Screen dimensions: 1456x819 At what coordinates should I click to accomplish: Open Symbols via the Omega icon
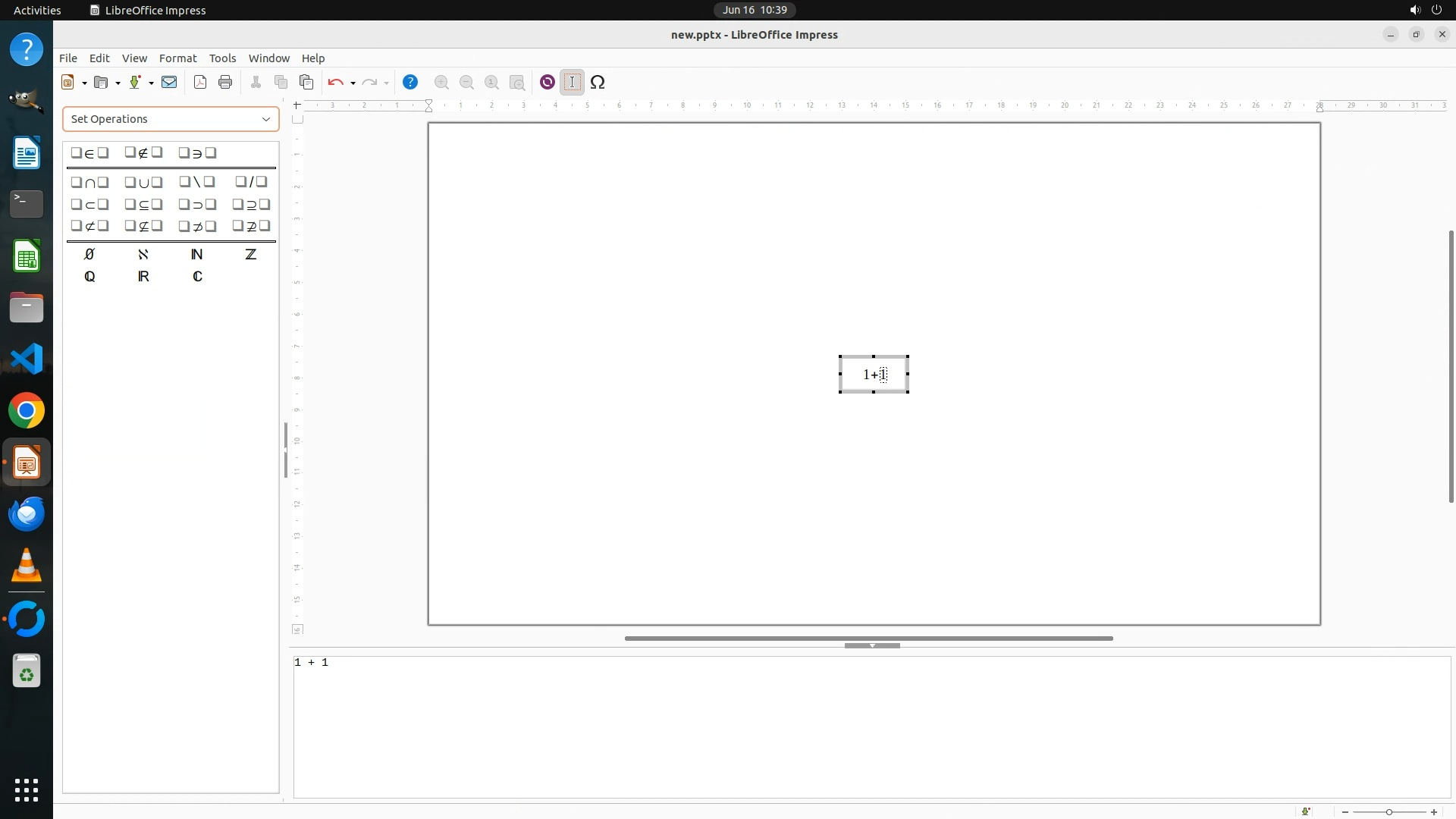pyautogui.click(x=598, y=82)
